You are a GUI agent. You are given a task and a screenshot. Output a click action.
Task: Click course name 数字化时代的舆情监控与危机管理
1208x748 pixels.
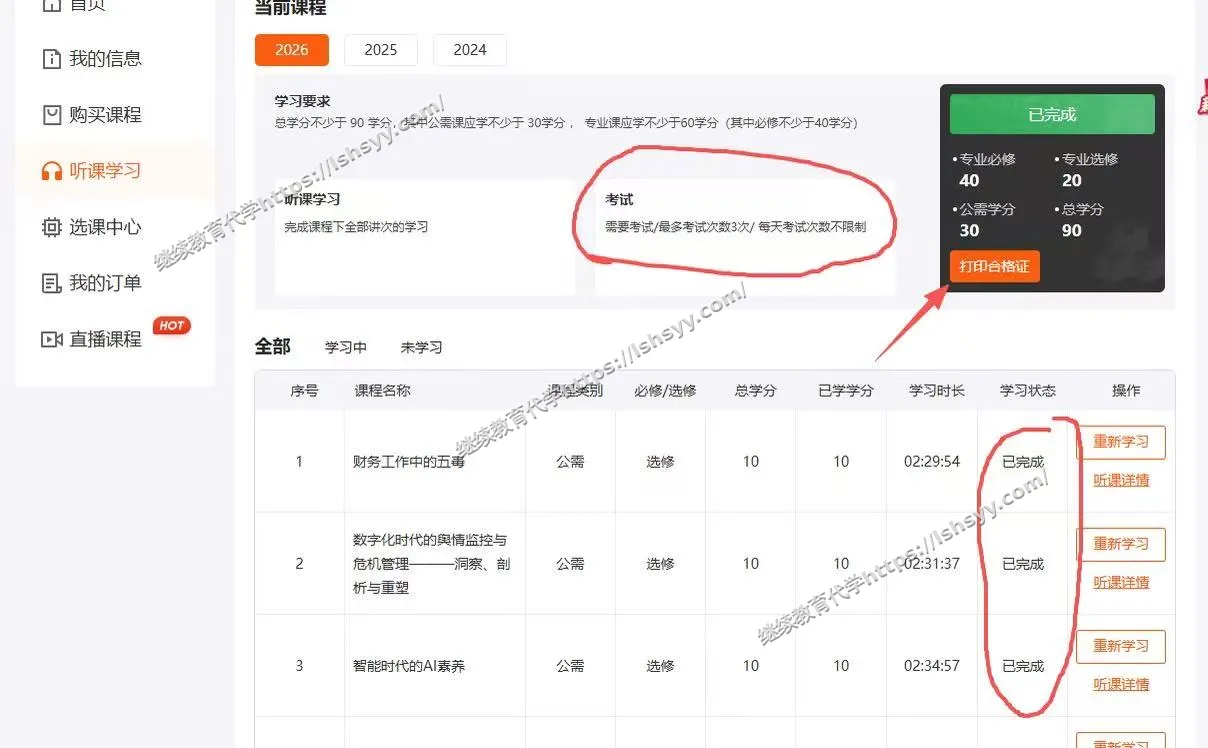click(x=432, y=564)
